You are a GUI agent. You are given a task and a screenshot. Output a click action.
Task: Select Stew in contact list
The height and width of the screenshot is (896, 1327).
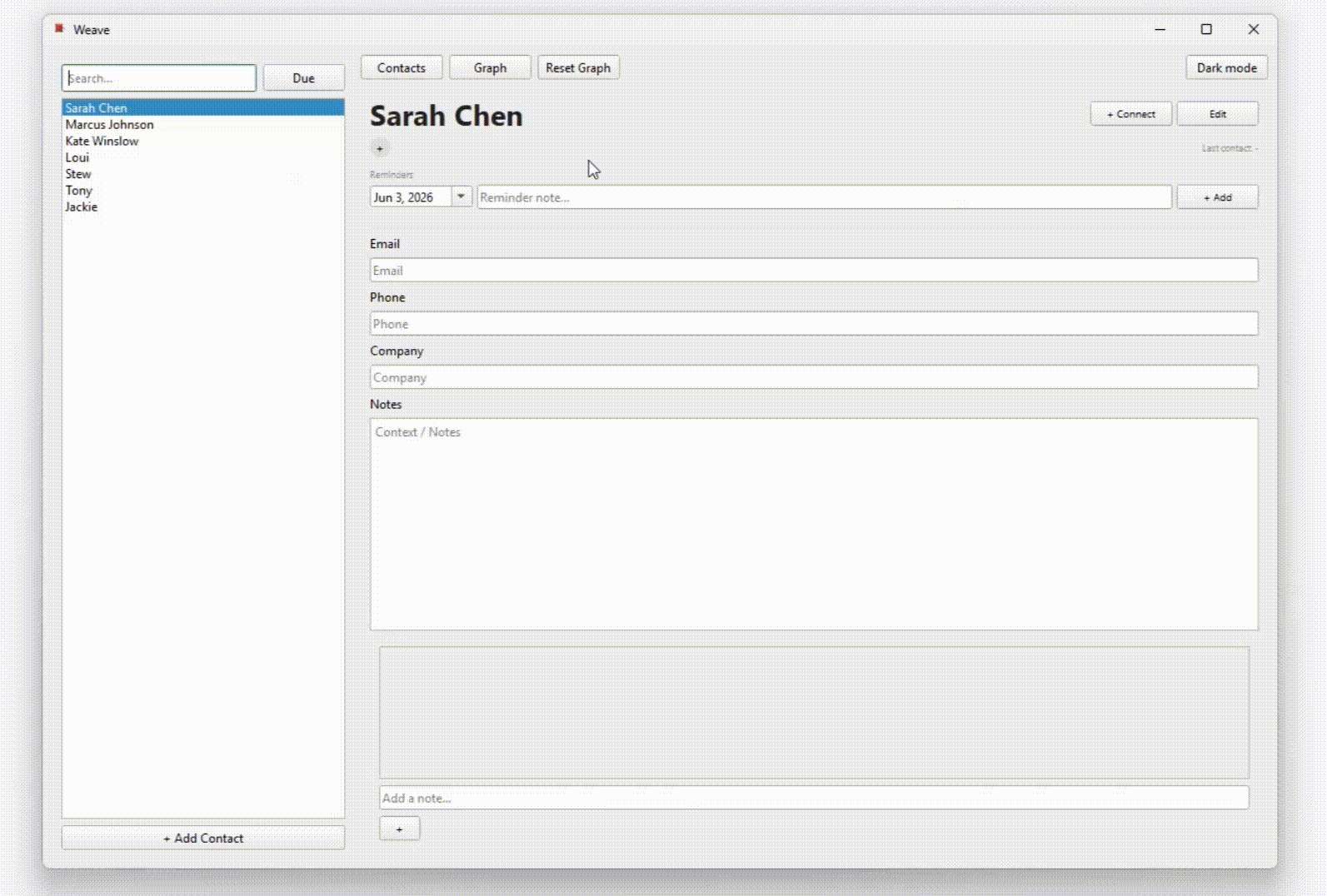tap(203, 174)
